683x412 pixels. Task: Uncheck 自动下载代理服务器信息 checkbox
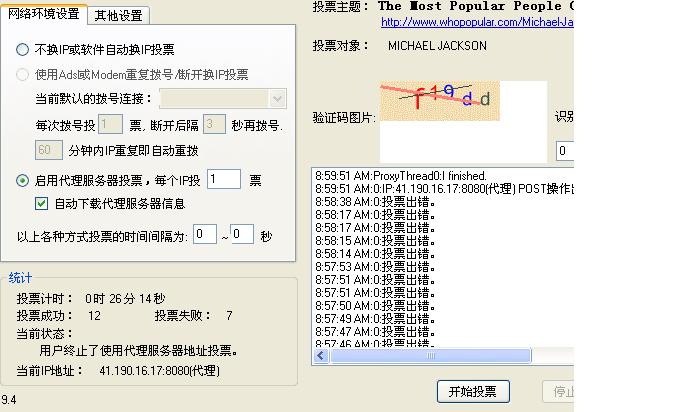tap(41, 203)
